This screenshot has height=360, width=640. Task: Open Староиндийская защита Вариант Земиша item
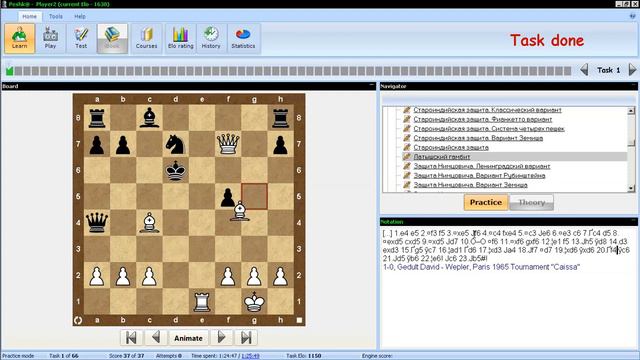pyautogui.click(x=478, y=138)
